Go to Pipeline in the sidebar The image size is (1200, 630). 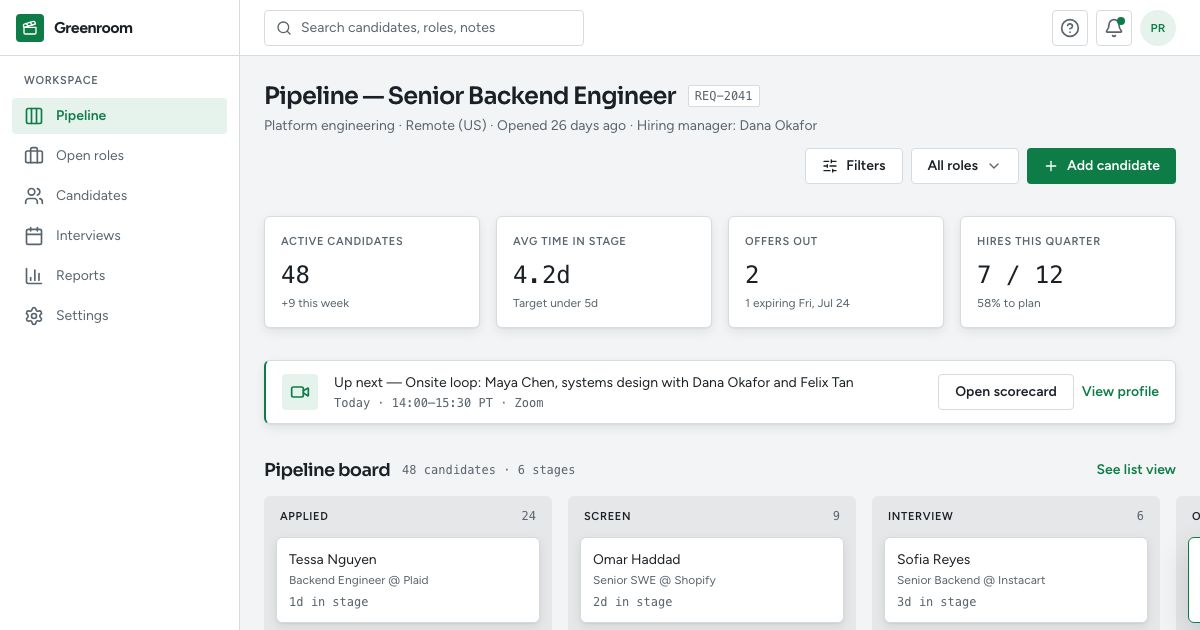(x=120, y=116)
